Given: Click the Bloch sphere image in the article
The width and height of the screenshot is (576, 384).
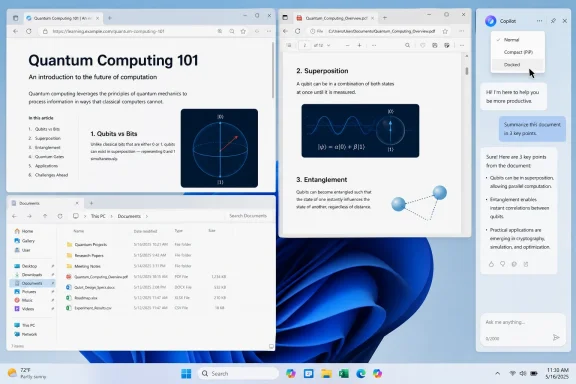Looking at the screenshot, I should (x=219, y=148).
